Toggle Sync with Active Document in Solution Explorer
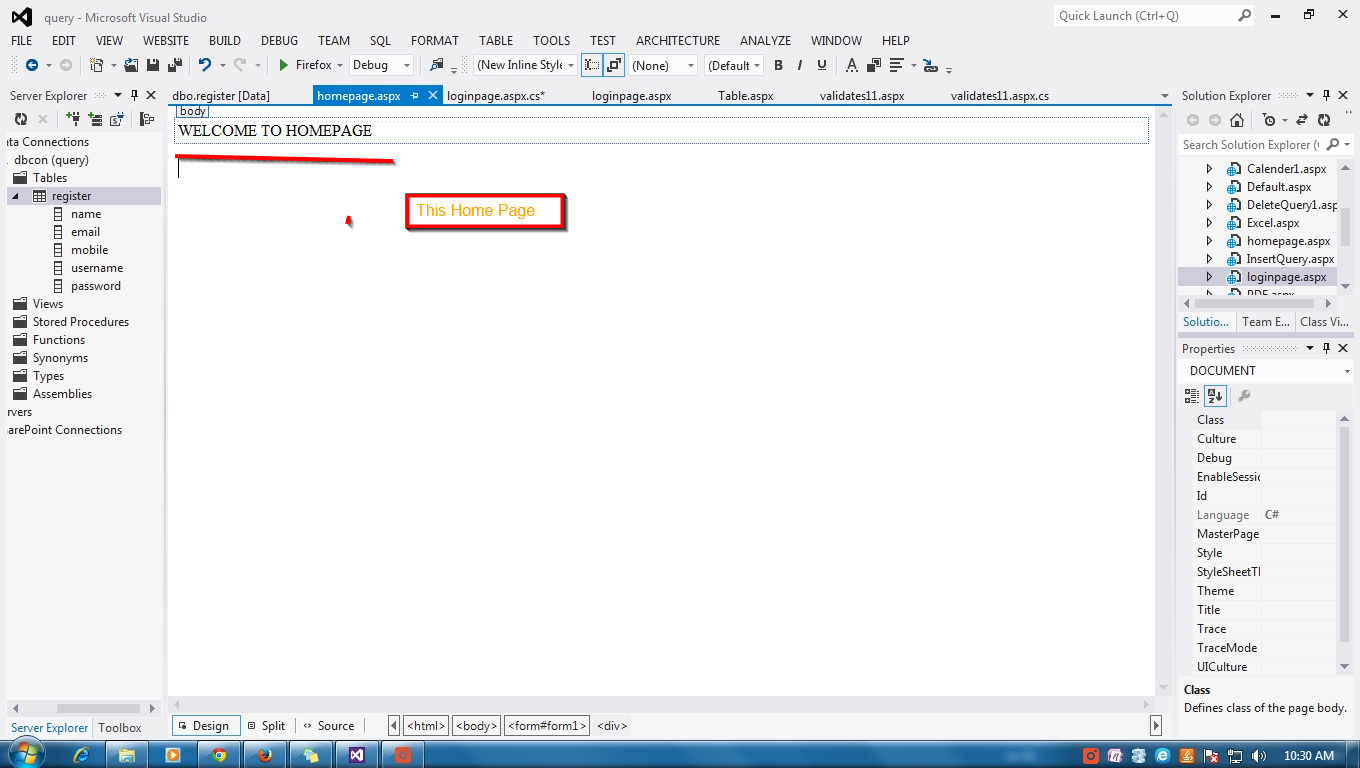Image resolution: width=1360 pixels, height=768 pixels. coord(1302,120)
